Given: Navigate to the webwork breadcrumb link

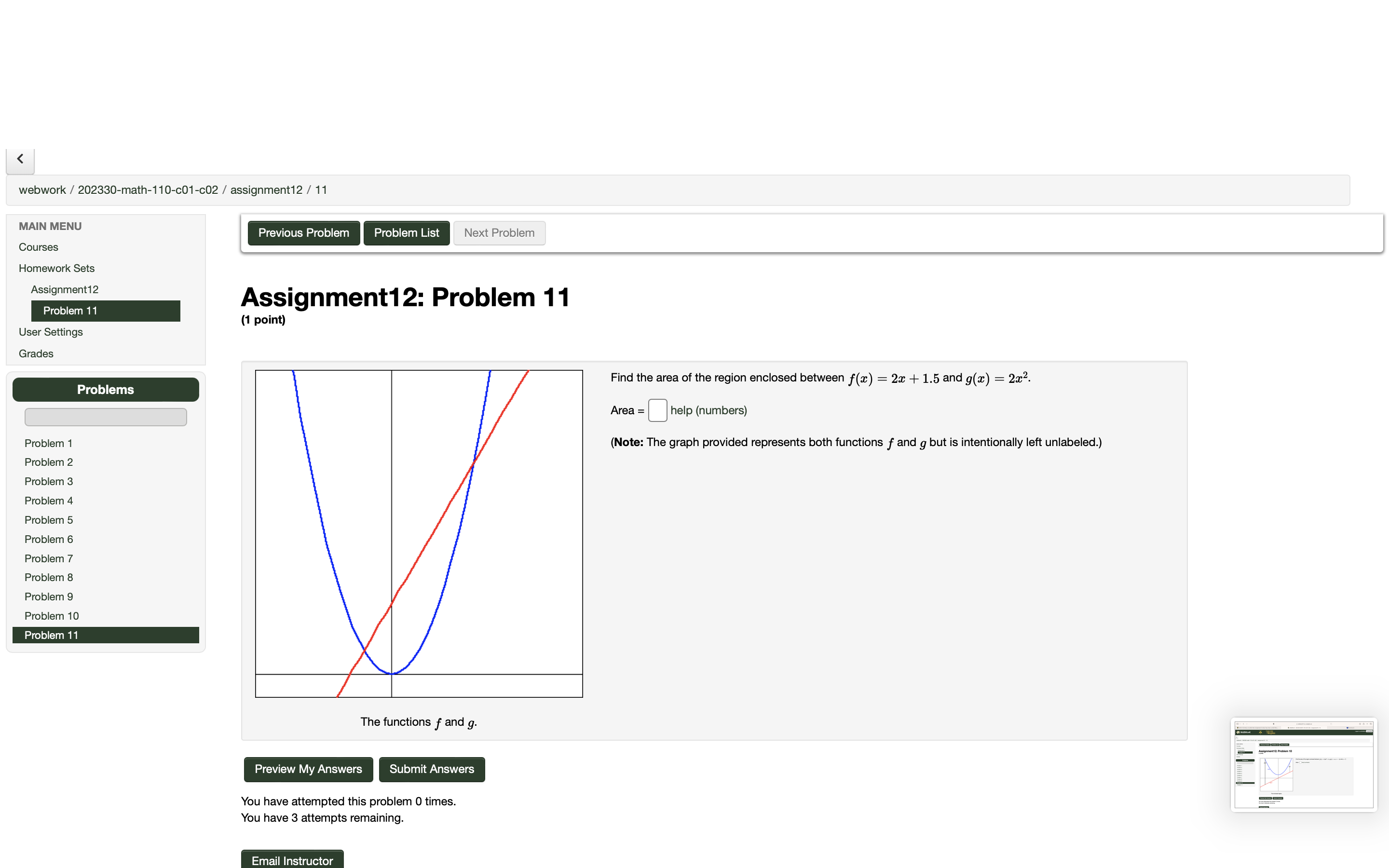Looking at the screenshot, I should 42,190.
